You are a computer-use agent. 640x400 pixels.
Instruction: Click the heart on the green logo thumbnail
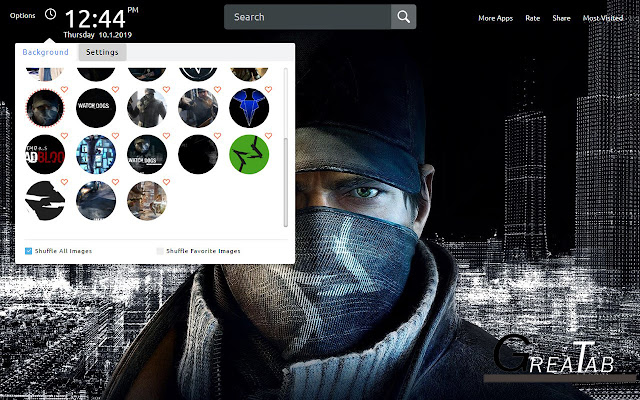[x=268, y=136]
